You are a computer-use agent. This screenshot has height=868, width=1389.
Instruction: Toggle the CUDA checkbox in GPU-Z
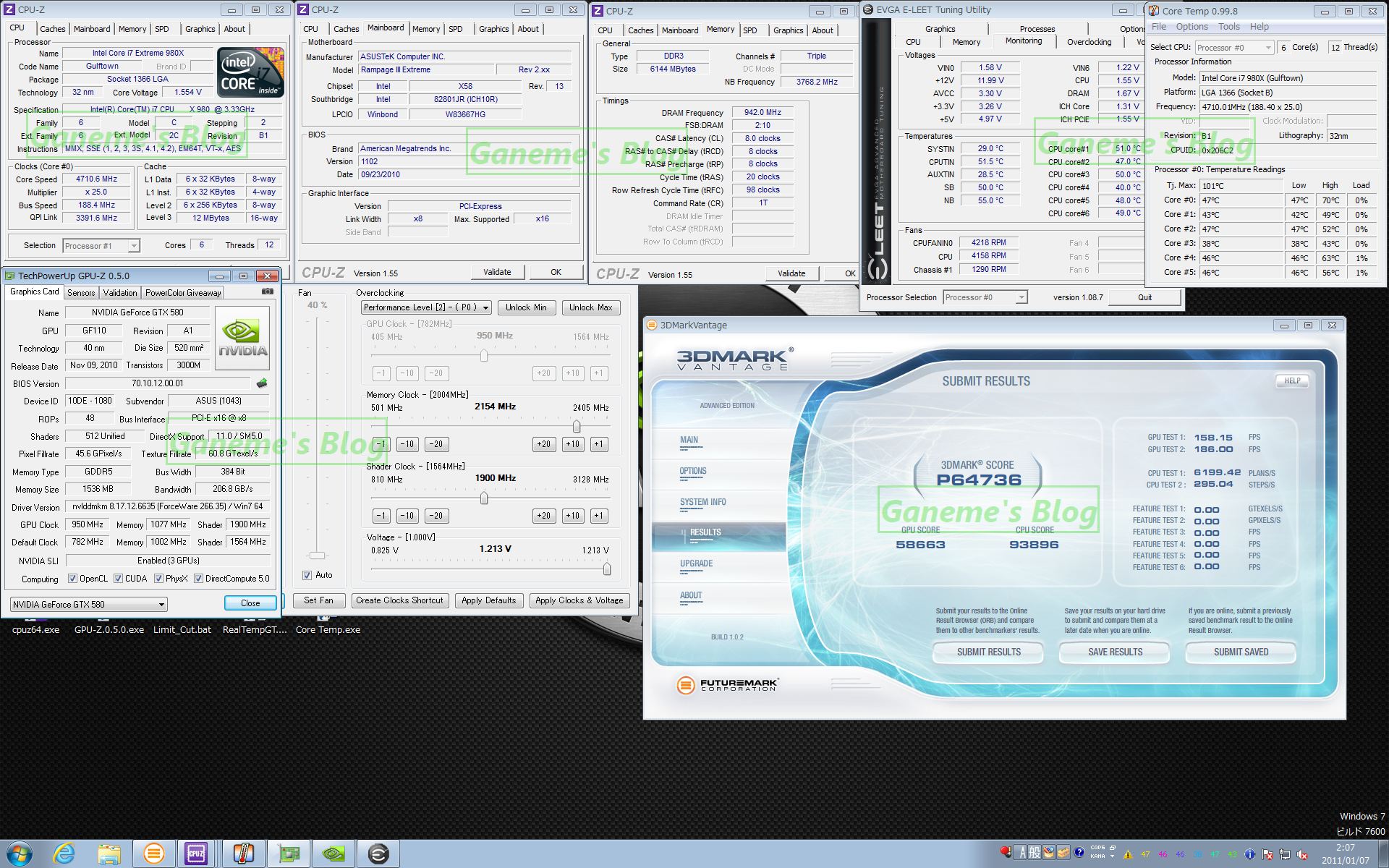[118, 579]
